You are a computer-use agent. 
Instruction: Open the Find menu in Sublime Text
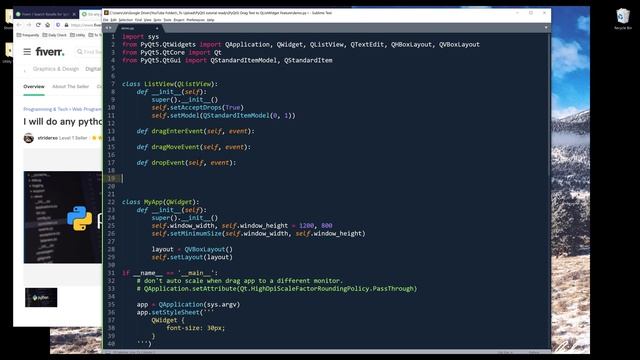[138, 20]
